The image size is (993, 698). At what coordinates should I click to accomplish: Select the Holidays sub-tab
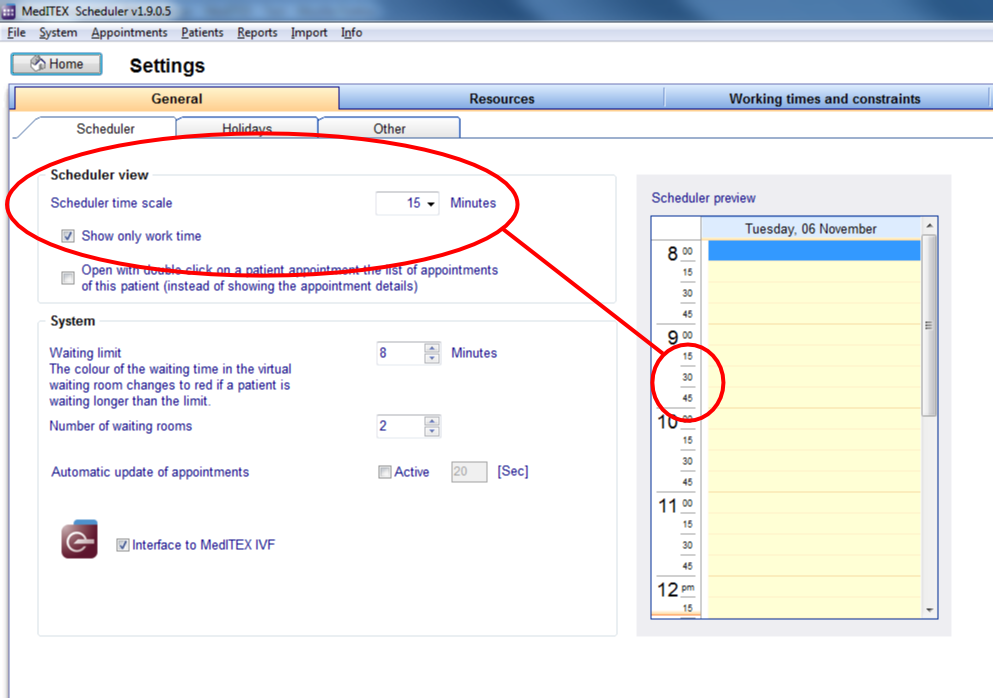point(247,128)
